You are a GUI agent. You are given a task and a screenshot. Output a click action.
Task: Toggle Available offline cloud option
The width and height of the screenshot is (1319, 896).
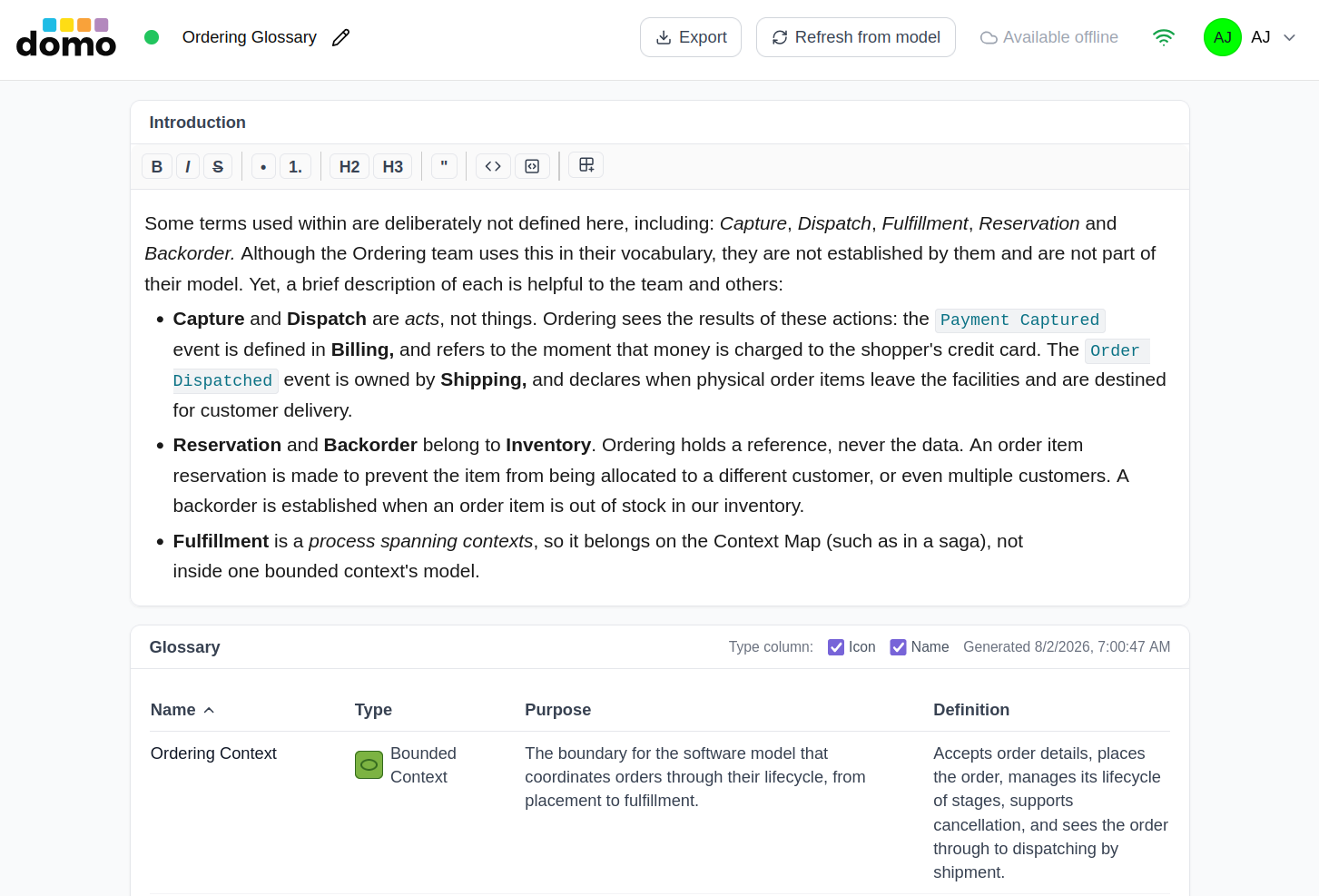click(x=1049, y=37)
